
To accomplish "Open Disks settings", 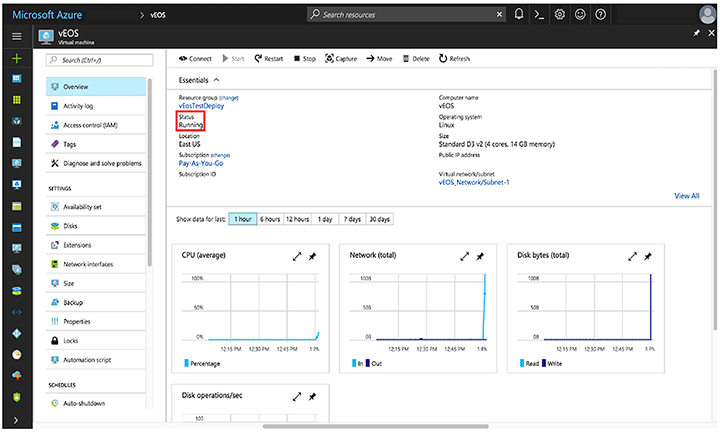I will (x=96, y=226).
